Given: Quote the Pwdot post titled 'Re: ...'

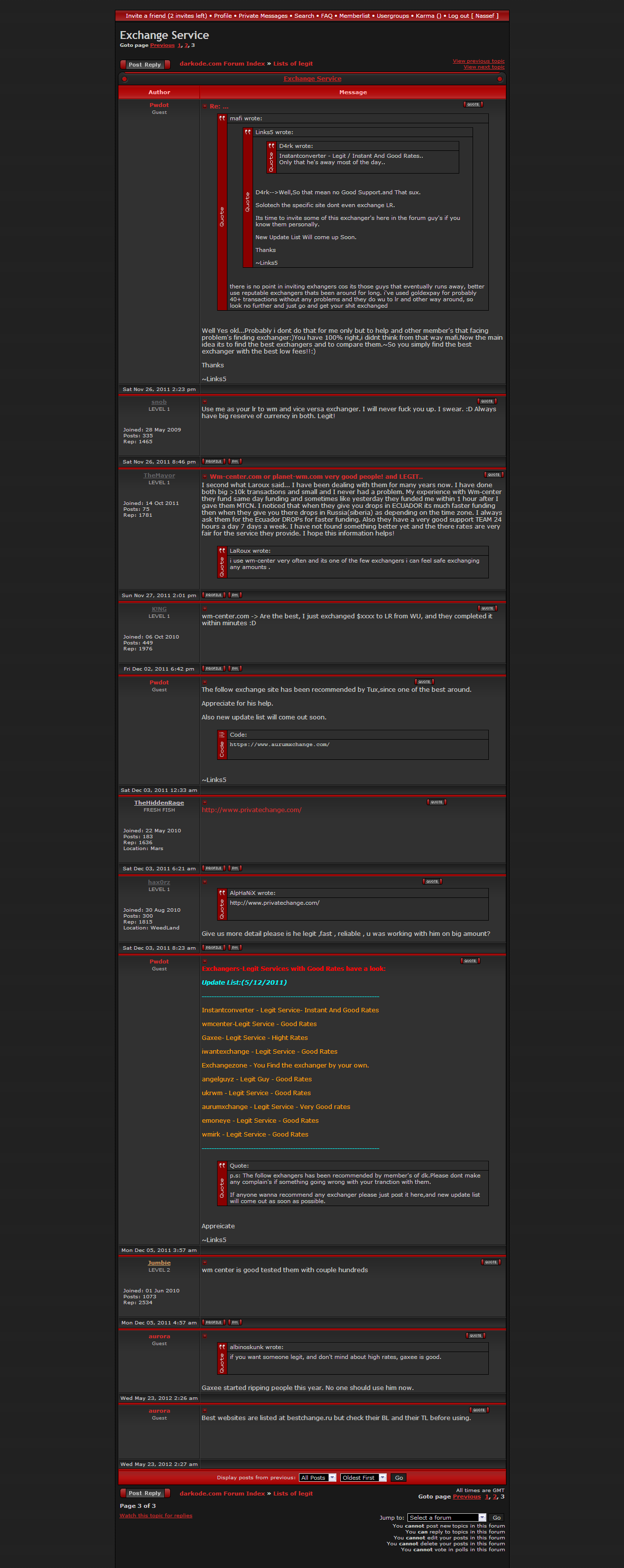Looking at the screenshot, I should [x=473, y=104].
